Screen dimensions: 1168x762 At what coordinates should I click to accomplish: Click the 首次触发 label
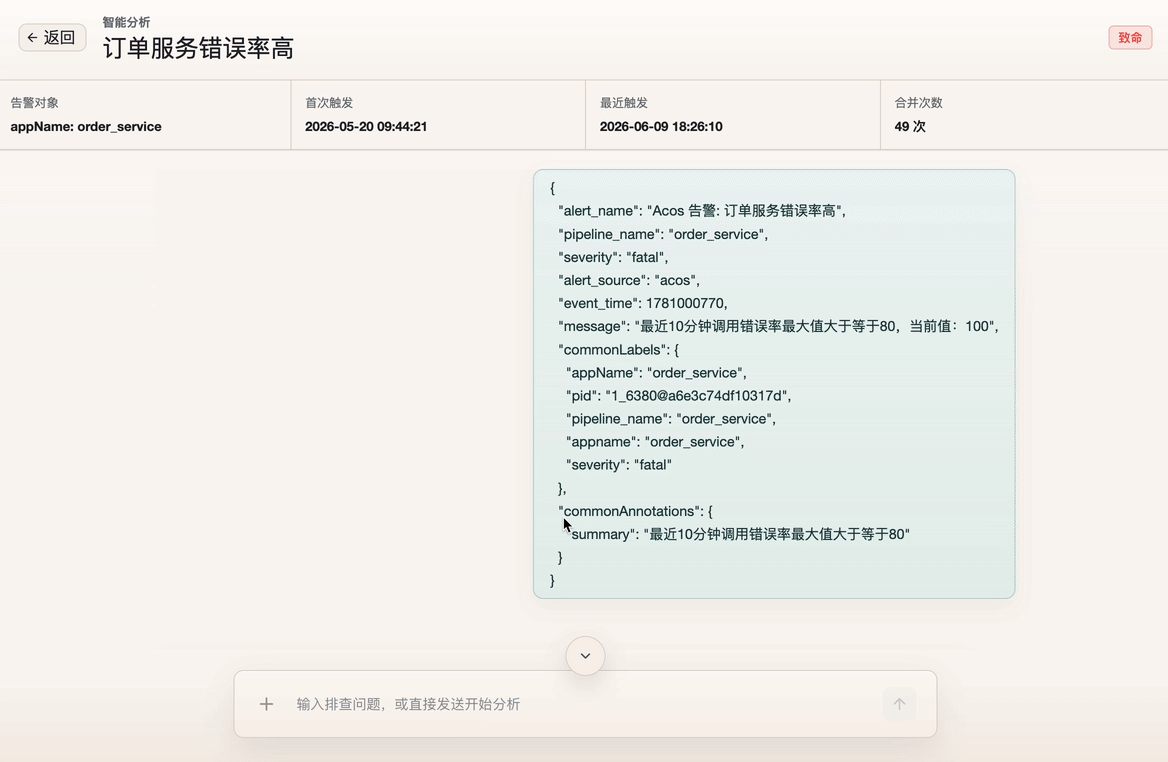pos(328,103)
